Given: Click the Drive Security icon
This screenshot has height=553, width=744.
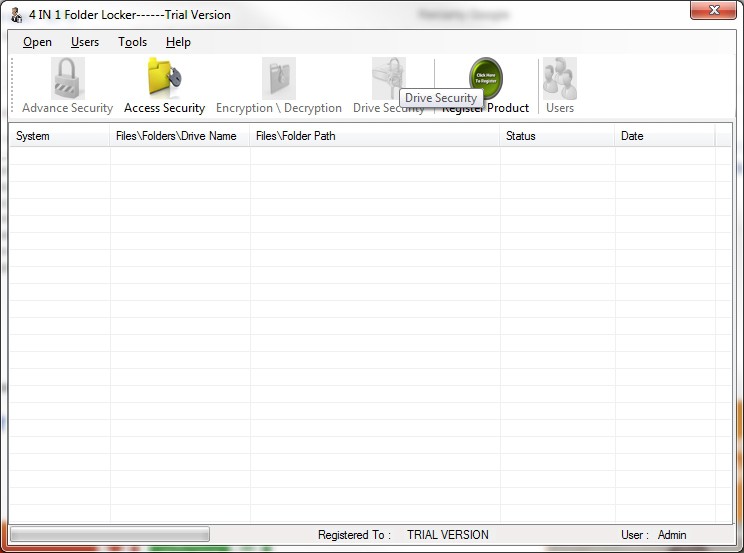Looking at the screenshot, I should pyautogui.click(x=389, y=76).
